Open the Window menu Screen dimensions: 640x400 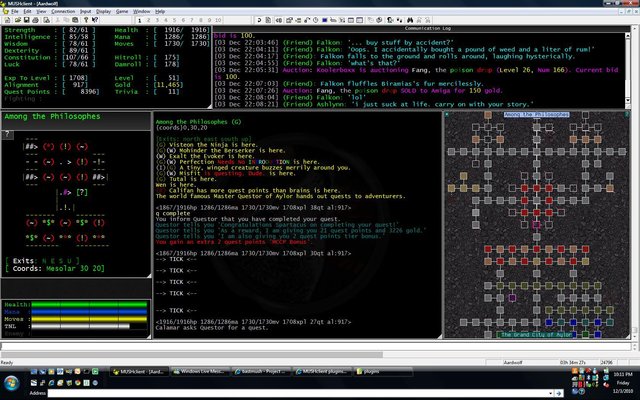pos(142,11)
